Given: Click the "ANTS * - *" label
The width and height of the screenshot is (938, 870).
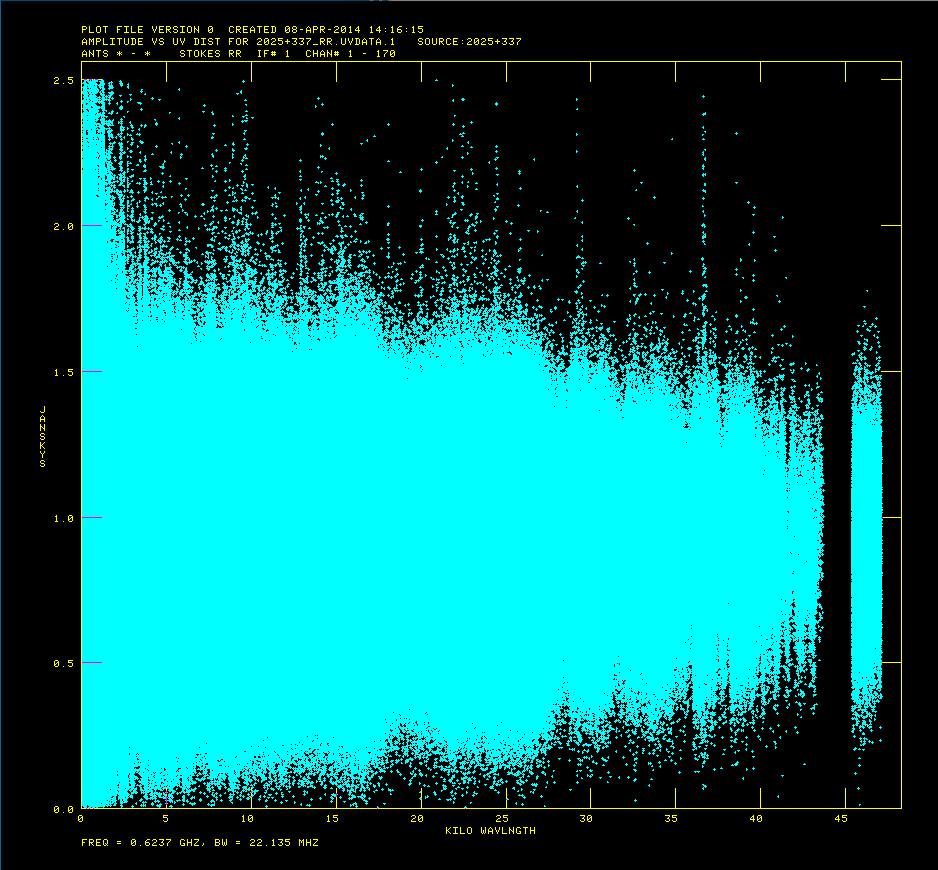Looking at the screenshot, I should 115,54.
